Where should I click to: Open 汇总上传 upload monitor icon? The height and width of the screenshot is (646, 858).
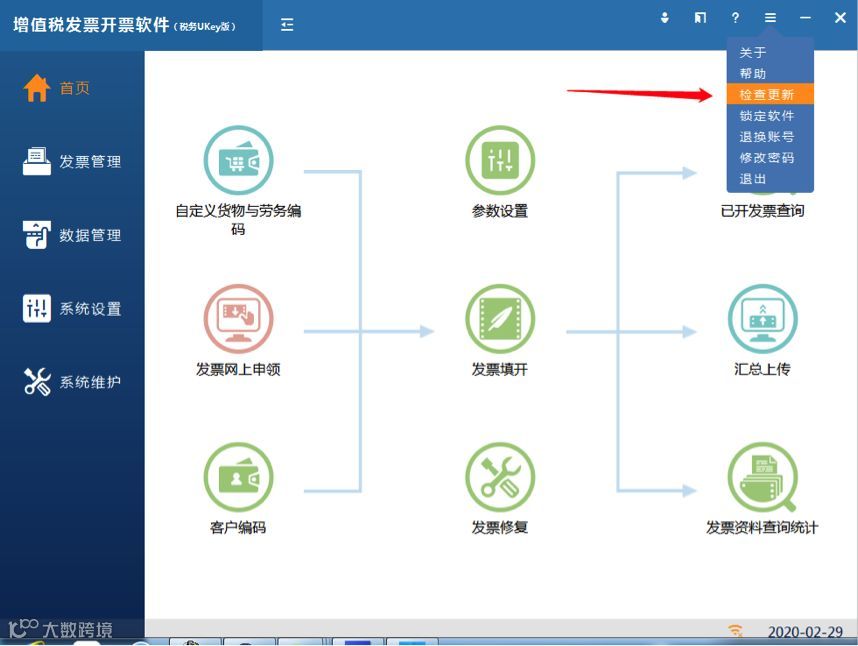(762, 319)
